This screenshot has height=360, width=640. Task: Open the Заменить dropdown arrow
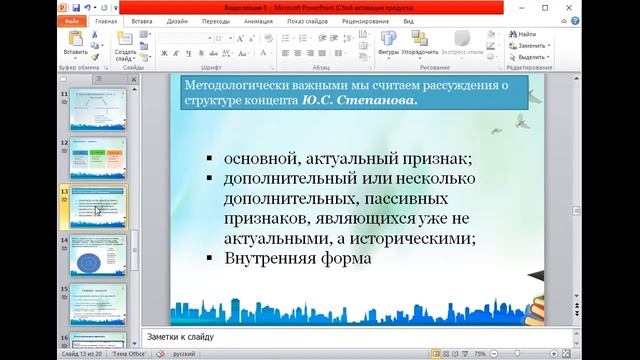[x=549, y=46]
